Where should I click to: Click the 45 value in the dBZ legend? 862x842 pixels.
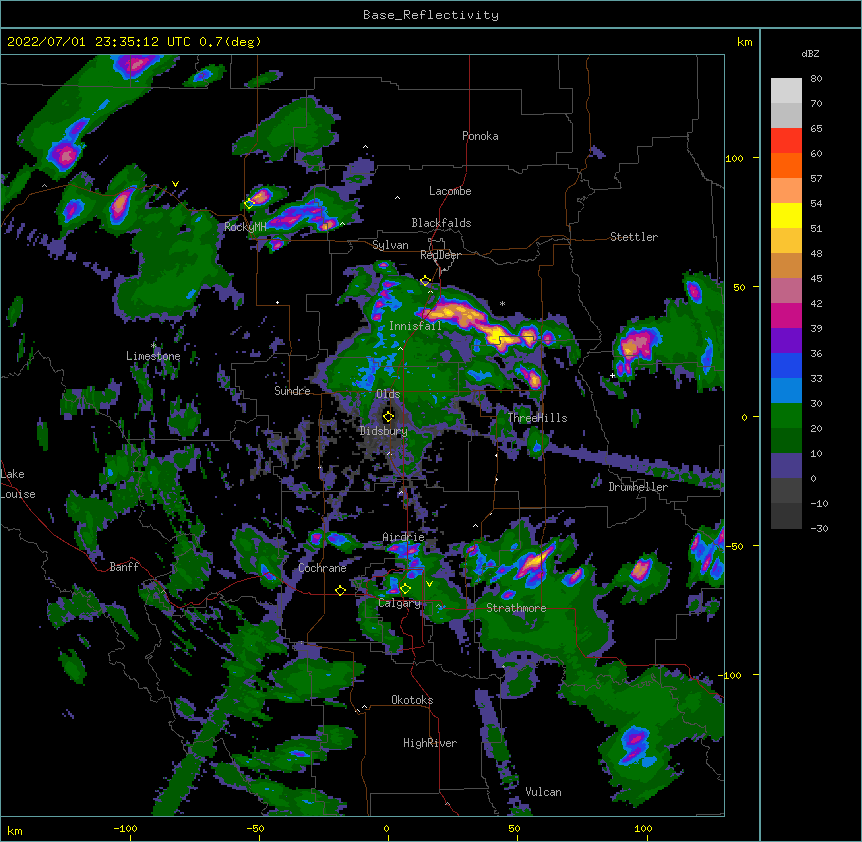click(816, 279)
